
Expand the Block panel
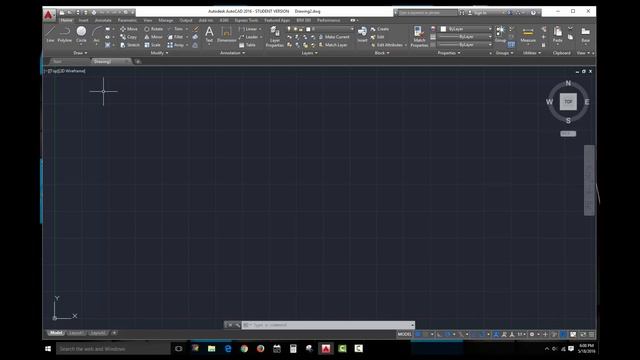click(382, 53)
